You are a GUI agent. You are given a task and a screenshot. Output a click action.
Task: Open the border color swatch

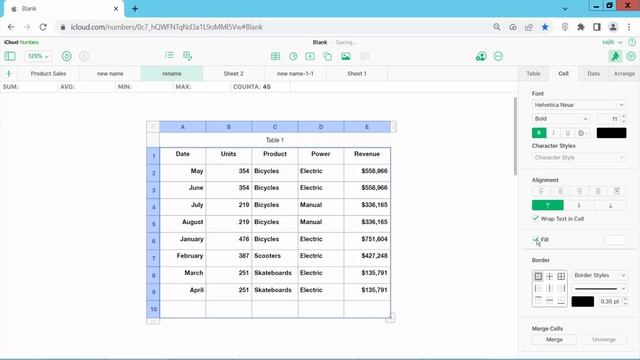click(582, 301)
